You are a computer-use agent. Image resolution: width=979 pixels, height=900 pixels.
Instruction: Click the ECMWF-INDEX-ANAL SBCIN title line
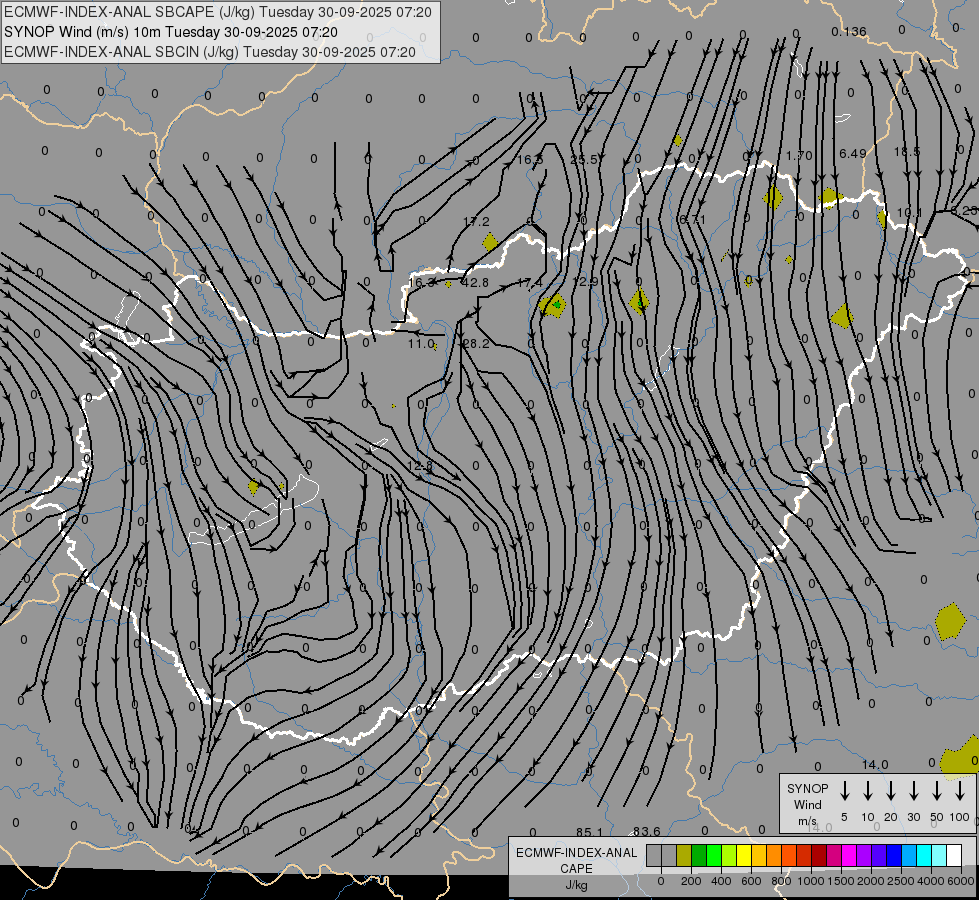click(210, 52)
